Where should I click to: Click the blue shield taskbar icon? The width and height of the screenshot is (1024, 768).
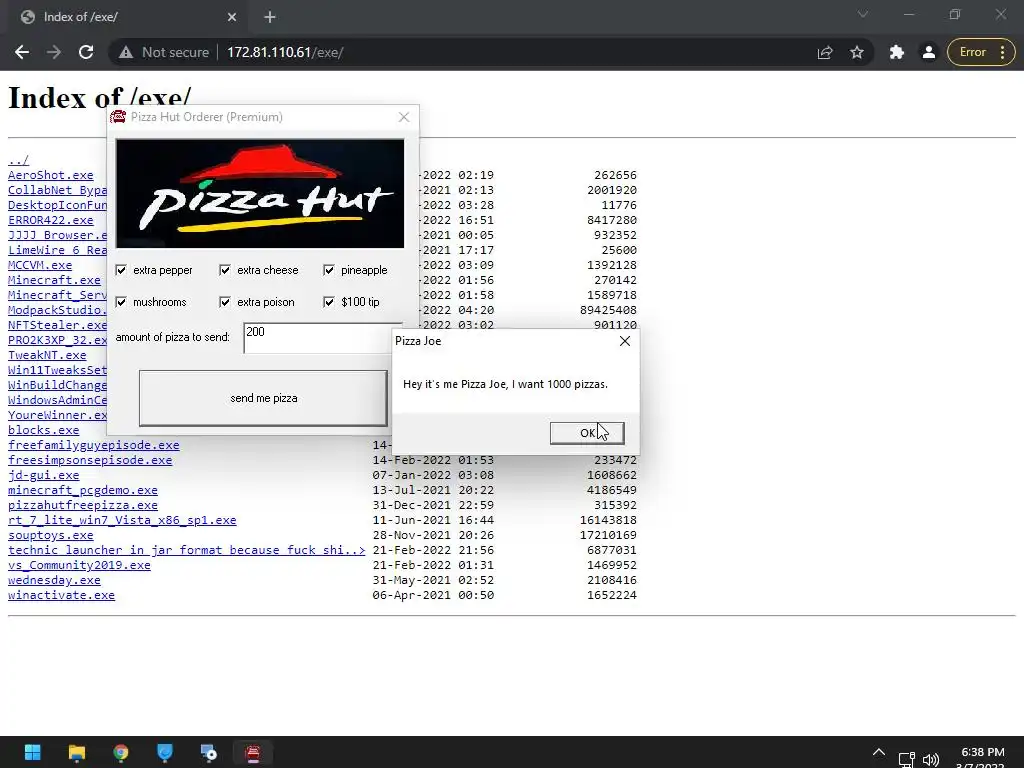[165, 753]
